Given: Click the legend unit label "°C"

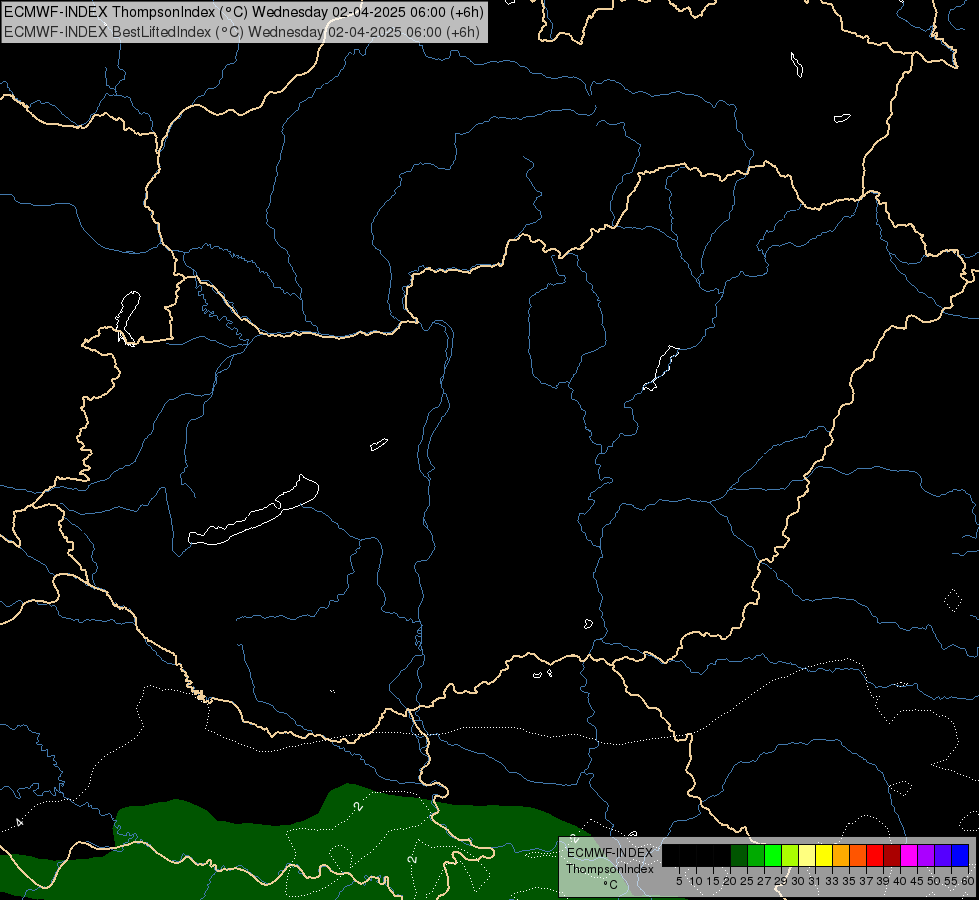Looking at the screenshot, I should 610,884.
